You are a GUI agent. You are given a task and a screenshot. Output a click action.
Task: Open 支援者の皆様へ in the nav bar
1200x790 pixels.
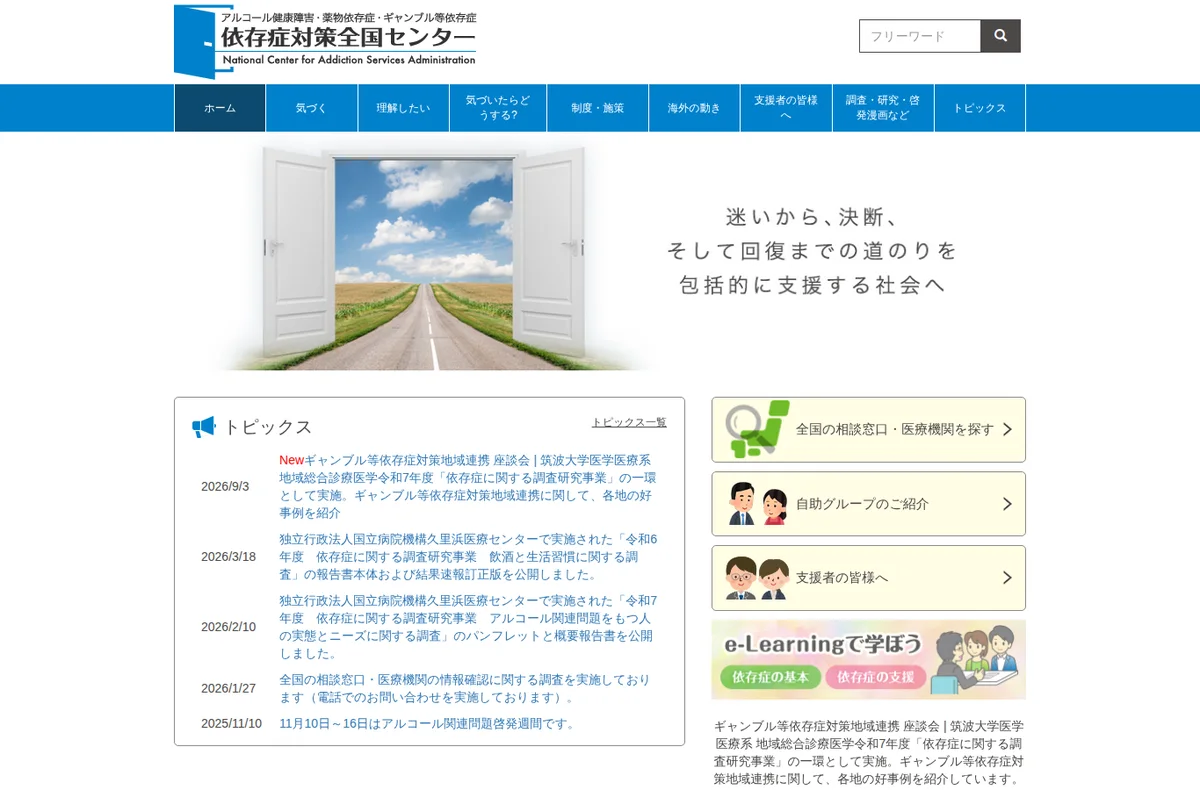coord(786,108)
